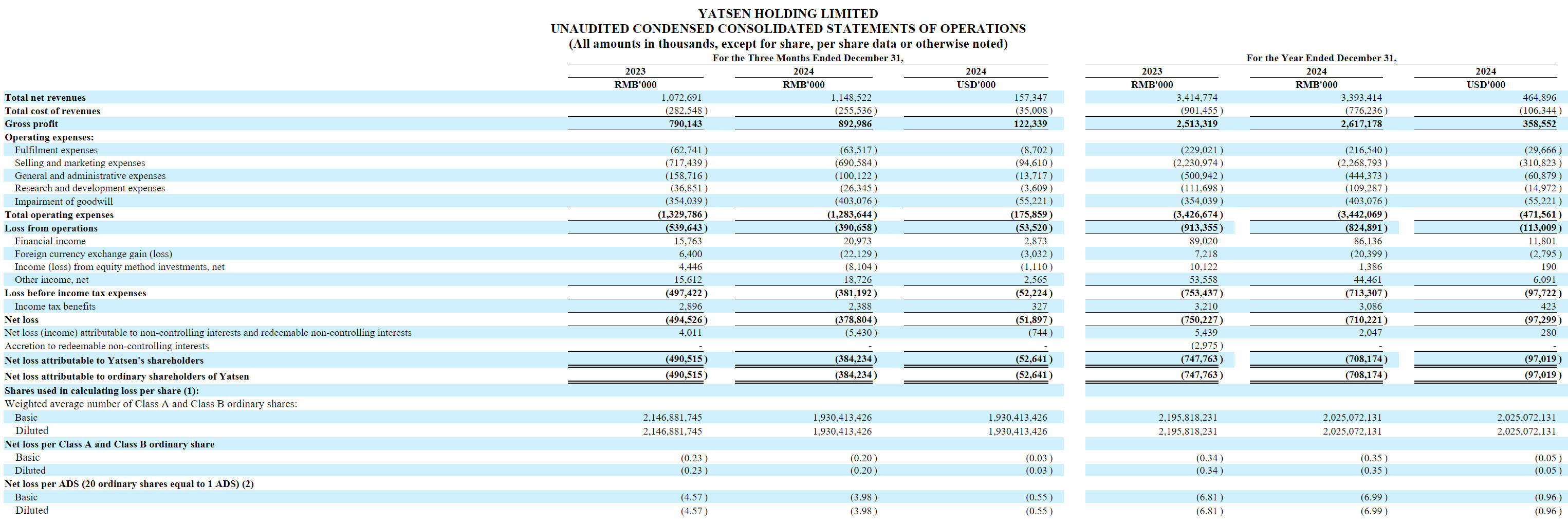
Task: Click the 'Impairment of goodwill' label
Action: (64, 201)
